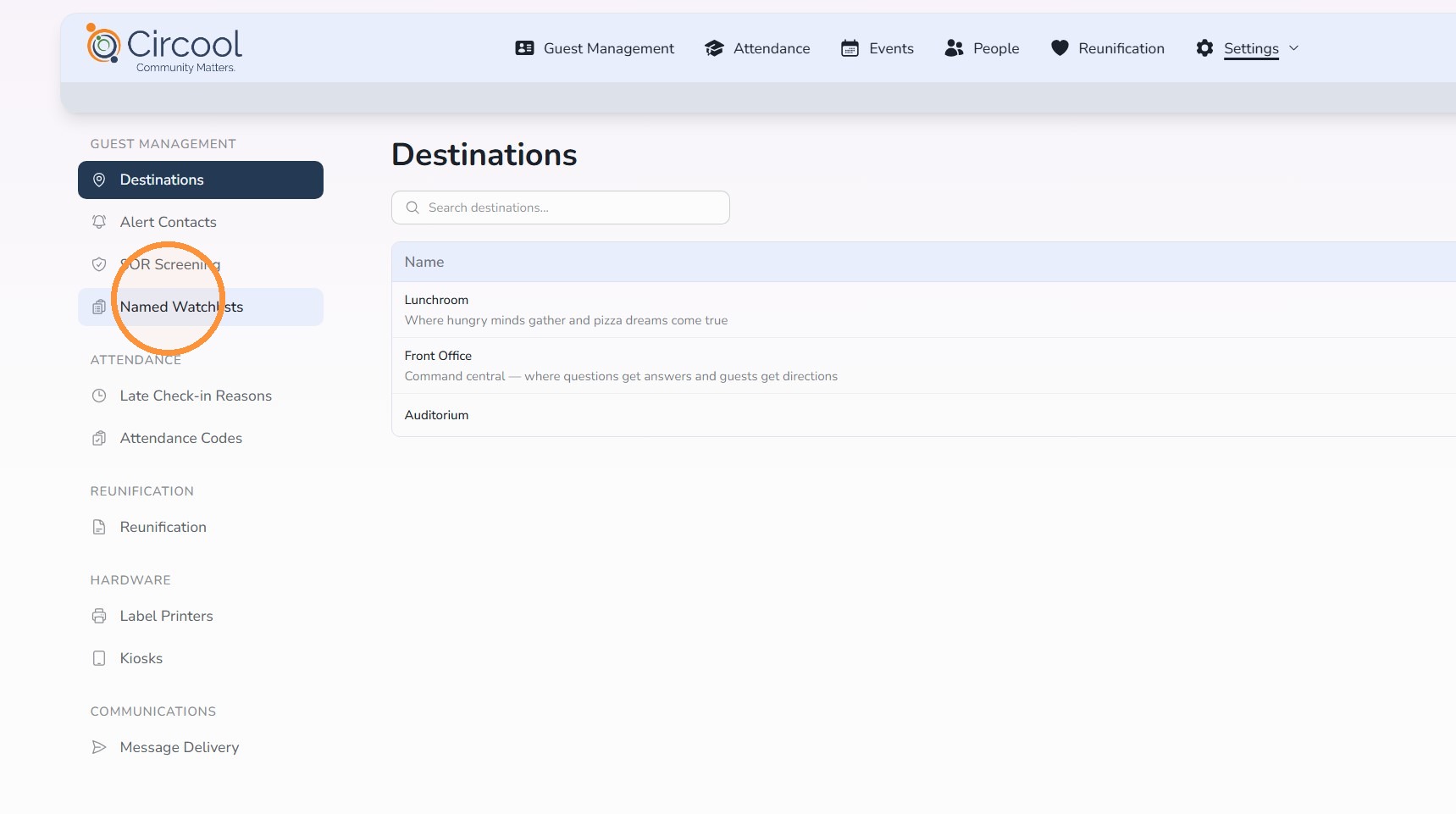Open Kiosks in the sidebar
This screenshot has height=814, width=1456.
[x=201, y=658]
